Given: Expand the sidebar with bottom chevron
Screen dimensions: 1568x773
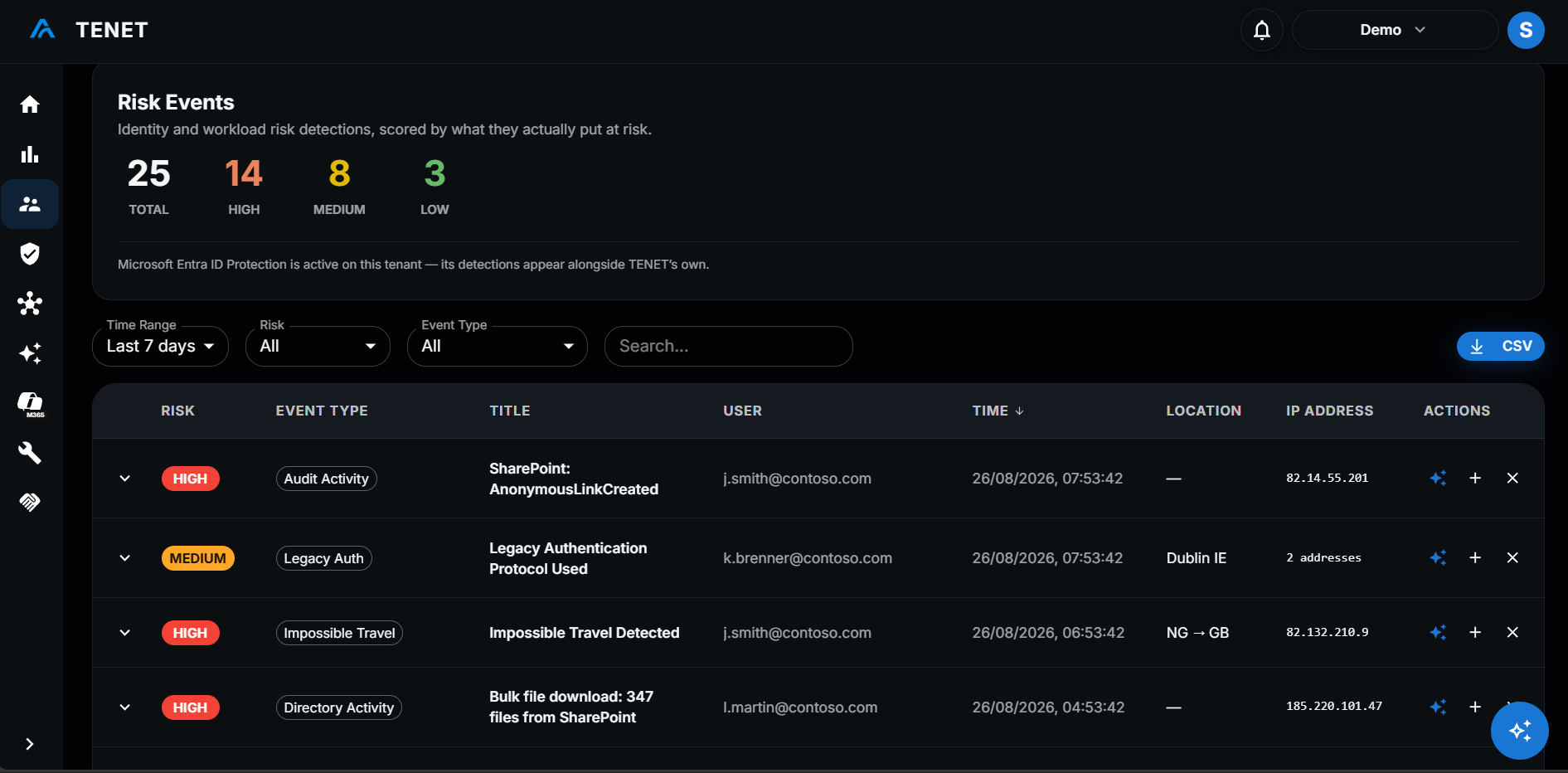Looking at the screenshot, I should tap(30, 744).
